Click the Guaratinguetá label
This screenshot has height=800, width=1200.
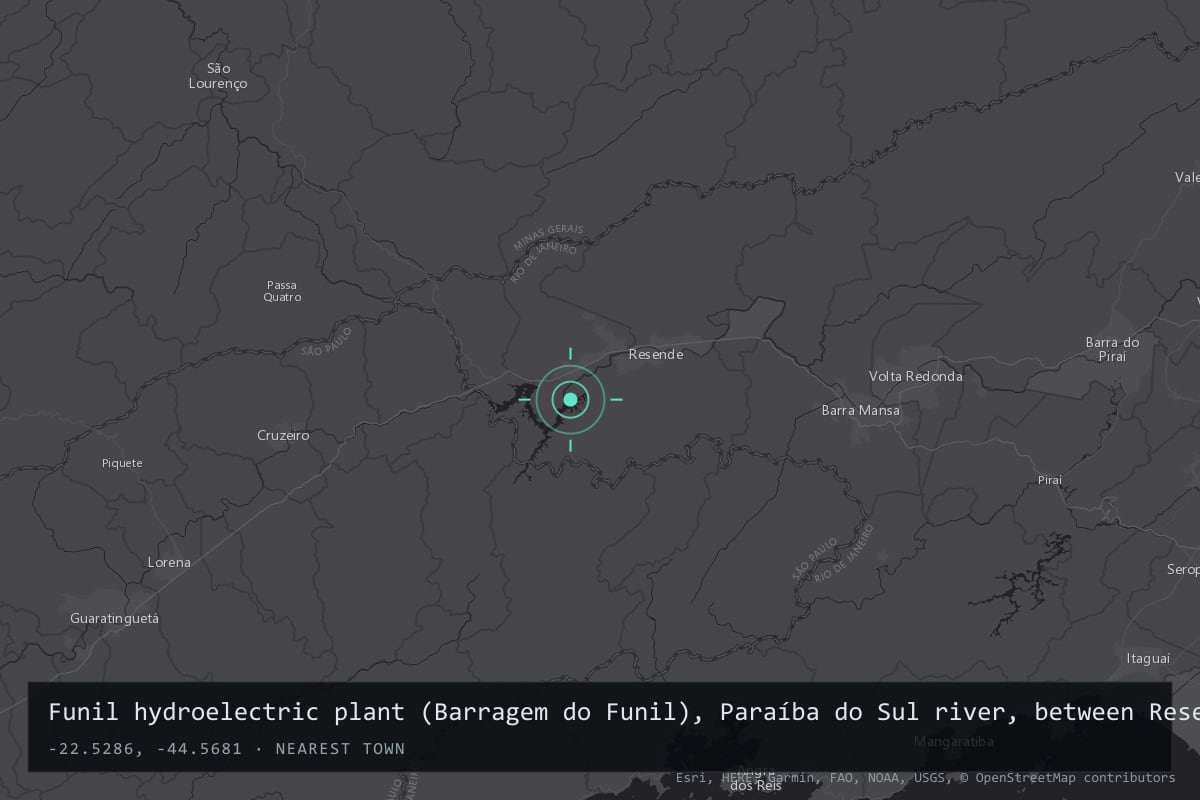click(x=114, y=618)
